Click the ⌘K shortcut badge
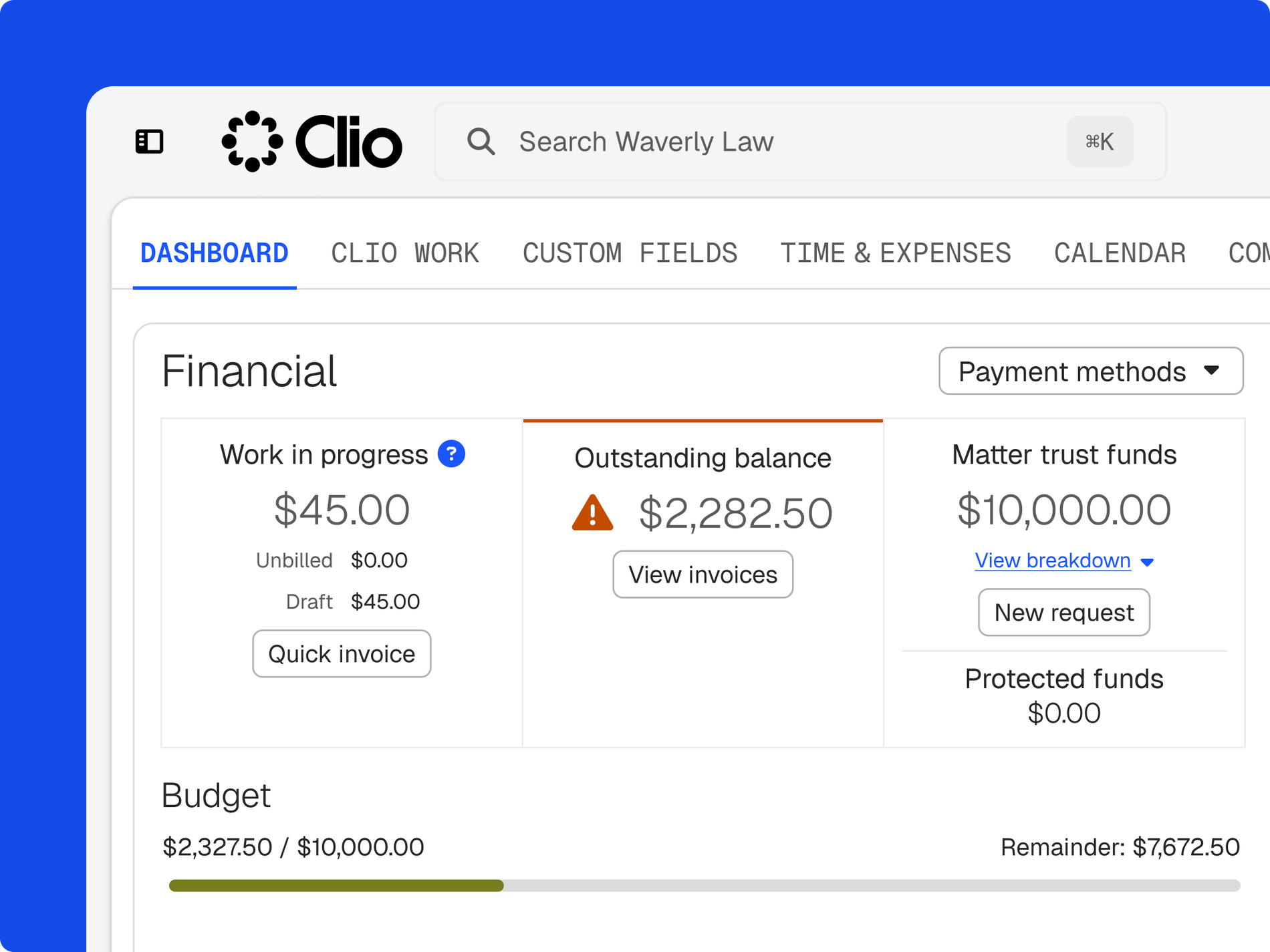1270x952 pixels. click(1100, 142)
